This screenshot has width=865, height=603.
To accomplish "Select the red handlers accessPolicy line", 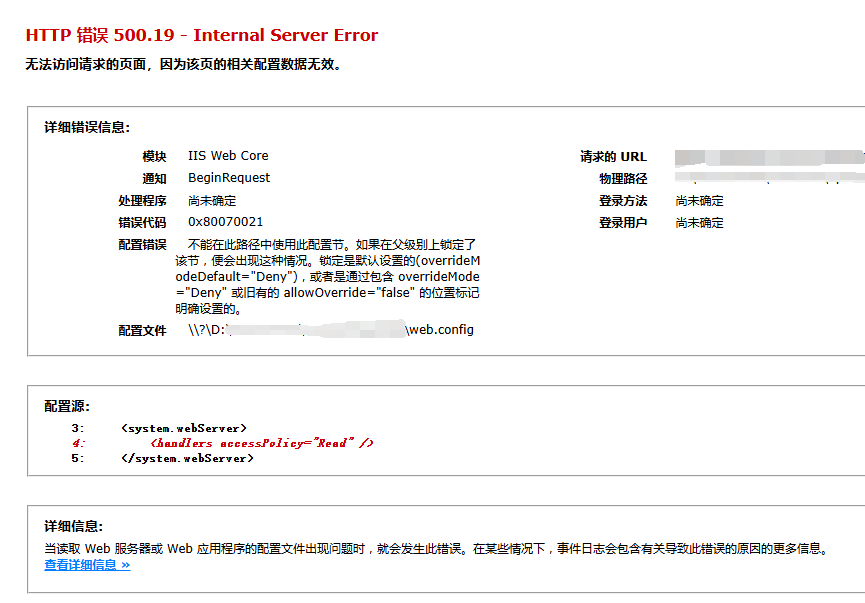I will (261, 443).
